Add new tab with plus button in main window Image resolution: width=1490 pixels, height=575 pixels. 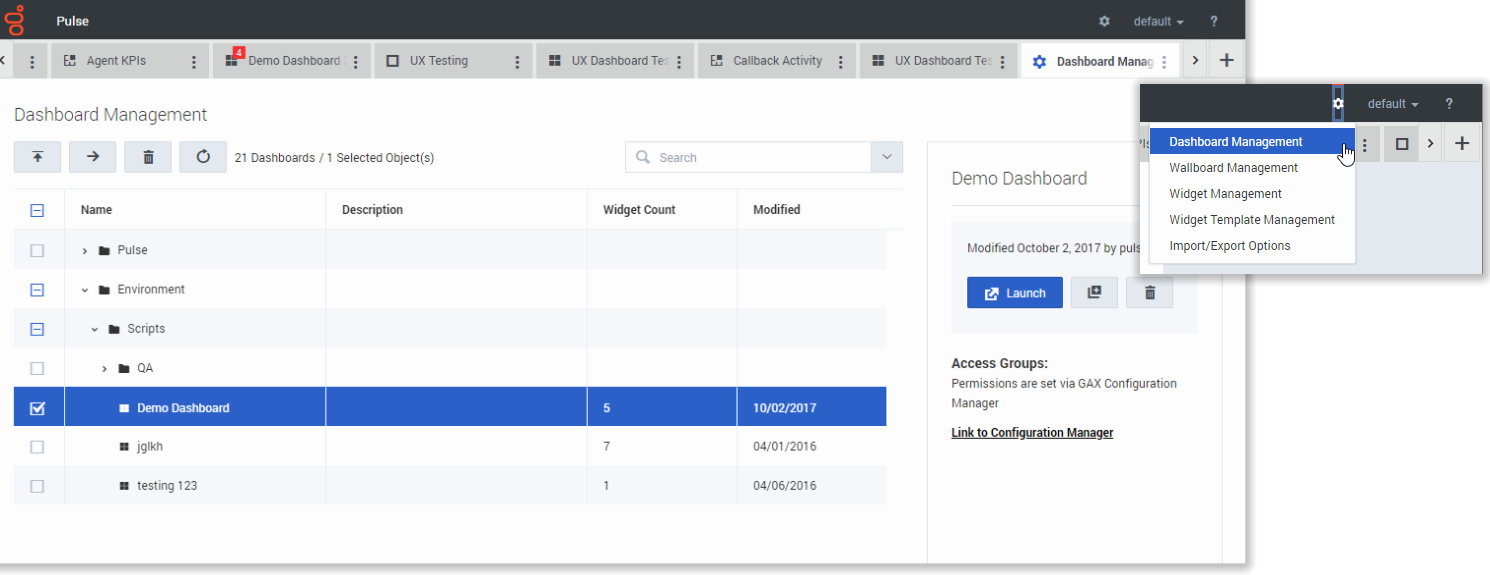[x=1227, y=61]
